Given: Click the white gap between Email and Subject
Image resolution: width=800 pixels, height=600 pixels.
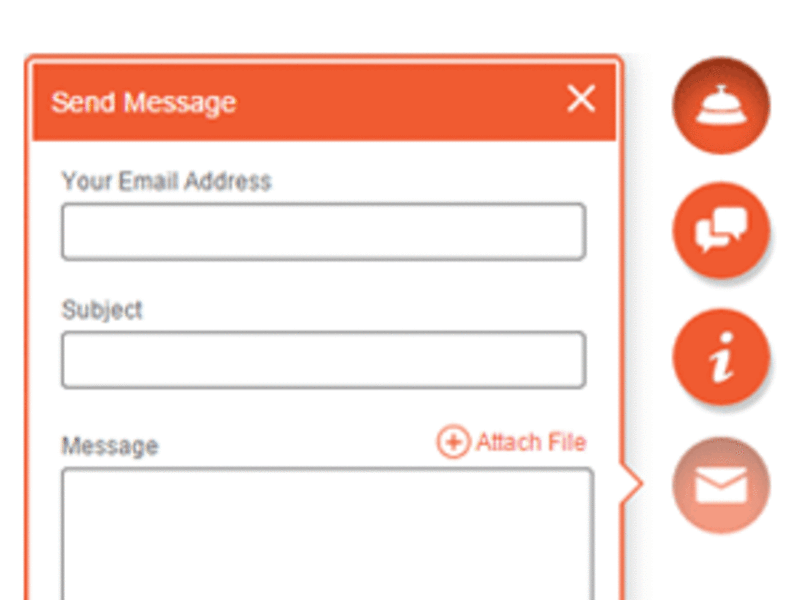Looking at the screenshot, I should 323,279.
